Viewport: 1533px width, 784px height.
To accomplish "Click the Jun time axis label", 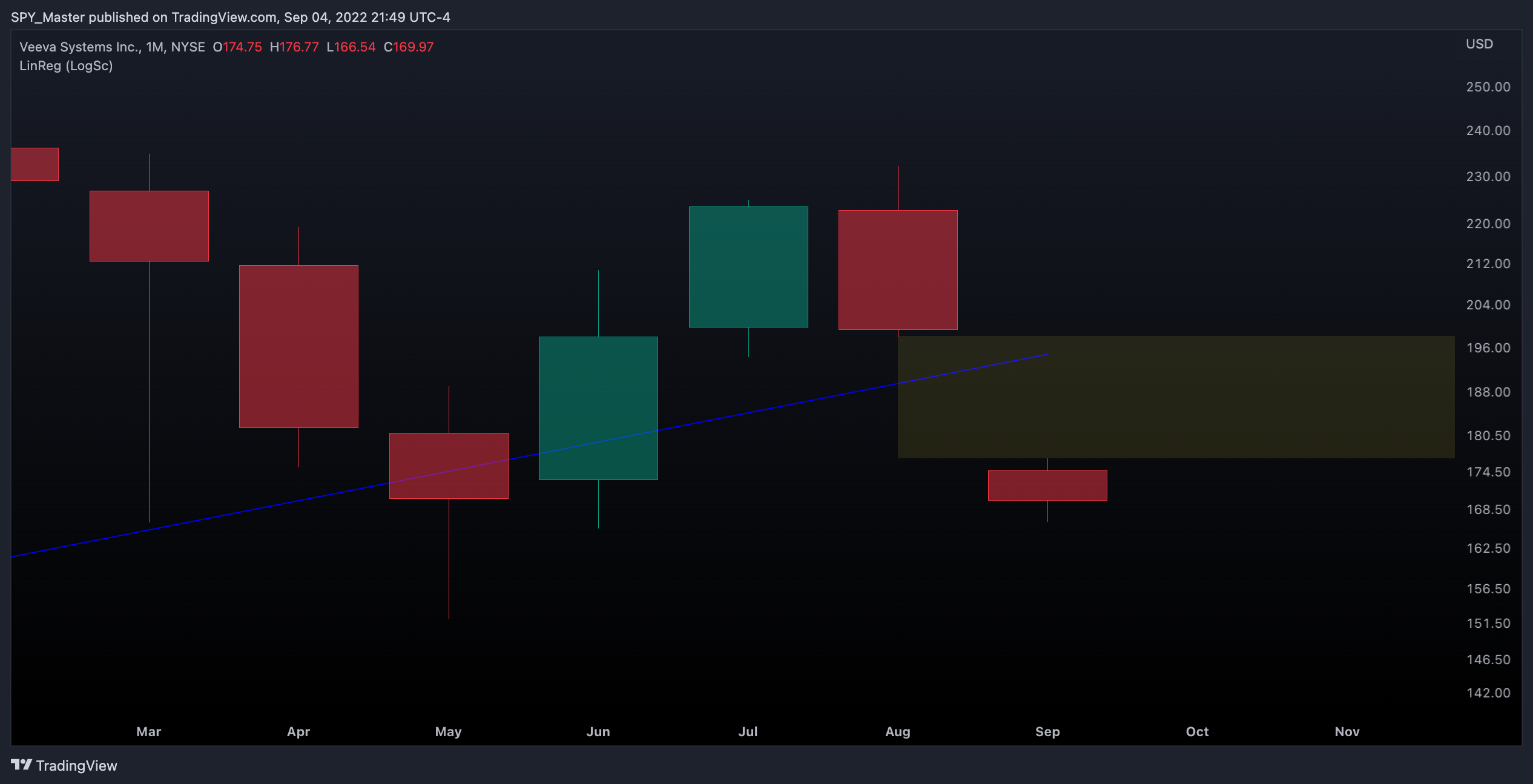I will click(598, 732).
